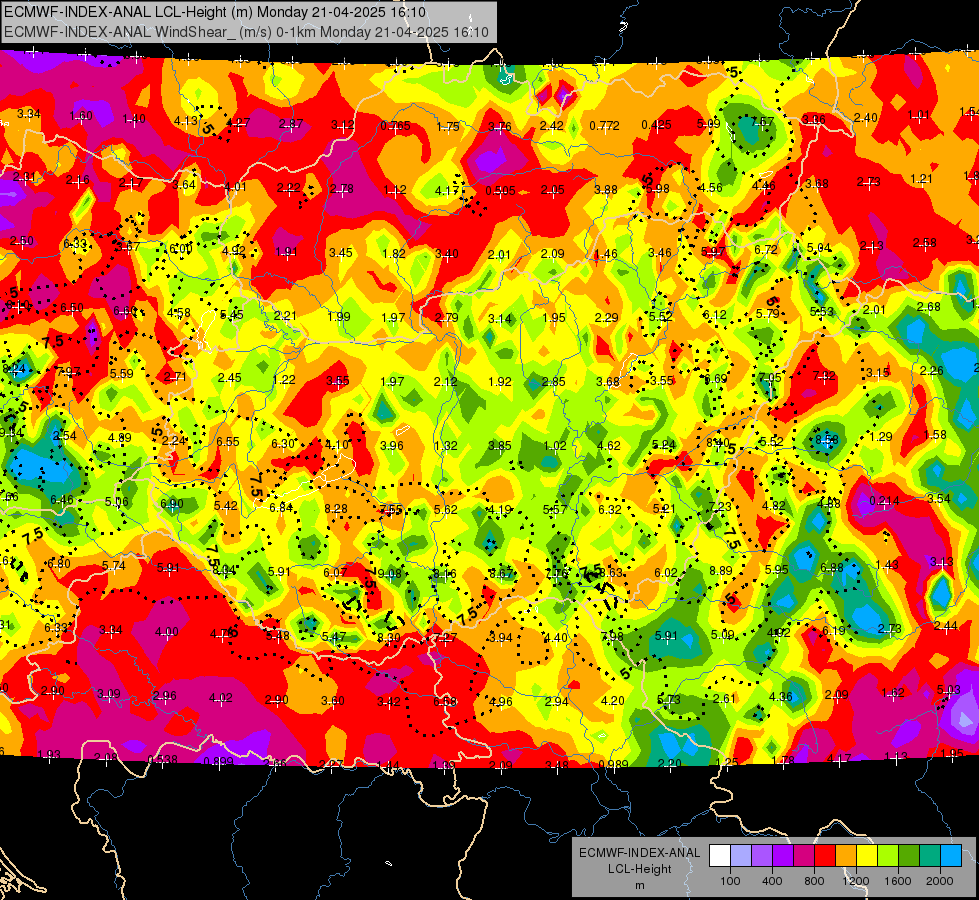The height and width of the screenshot is (900, 979).
Task: Click the wind shear value 1.01
Action: (x=918, y=114)
